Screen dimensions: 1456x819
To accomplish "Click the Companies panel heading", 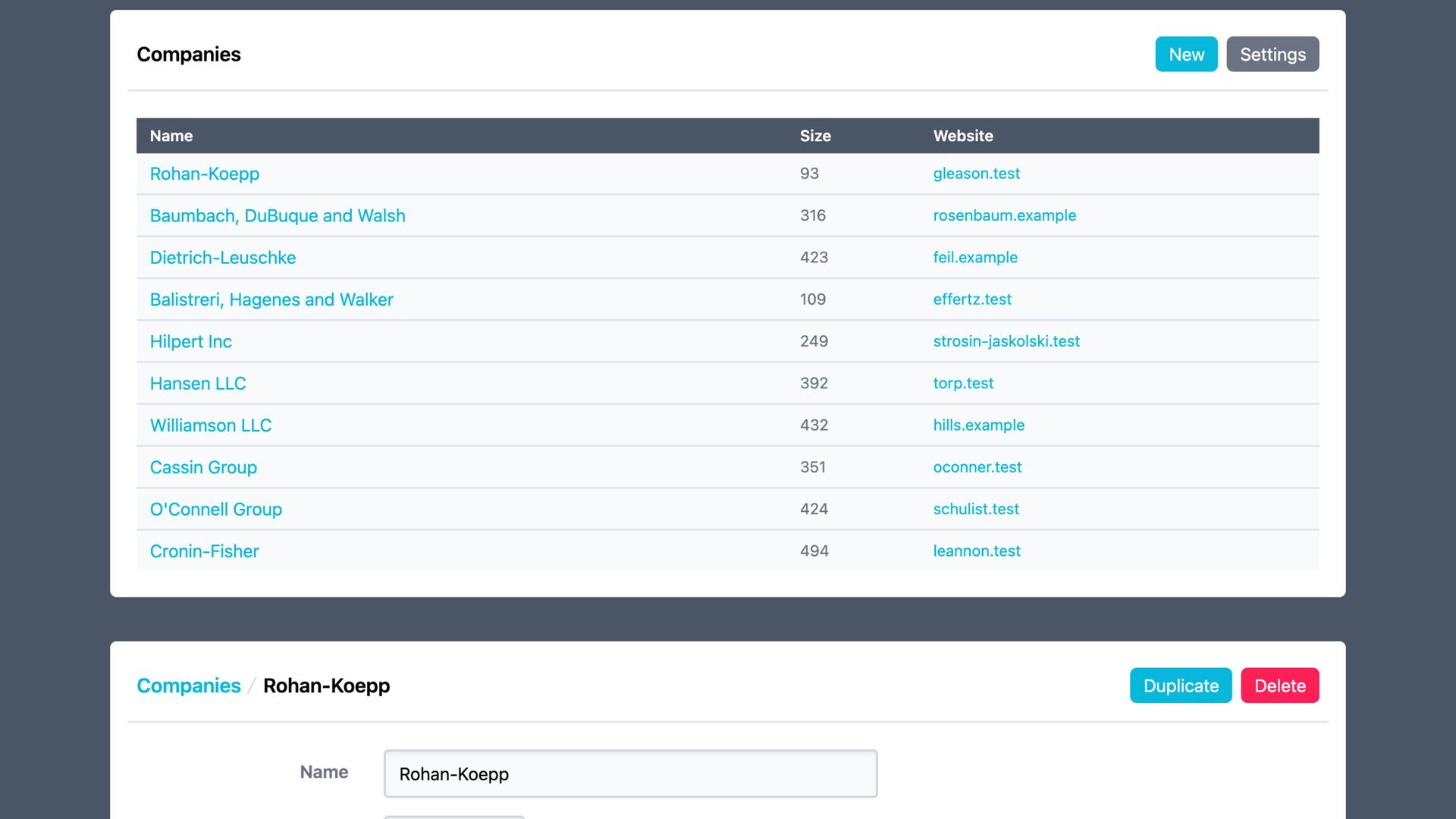I will (x=189, y=55).
